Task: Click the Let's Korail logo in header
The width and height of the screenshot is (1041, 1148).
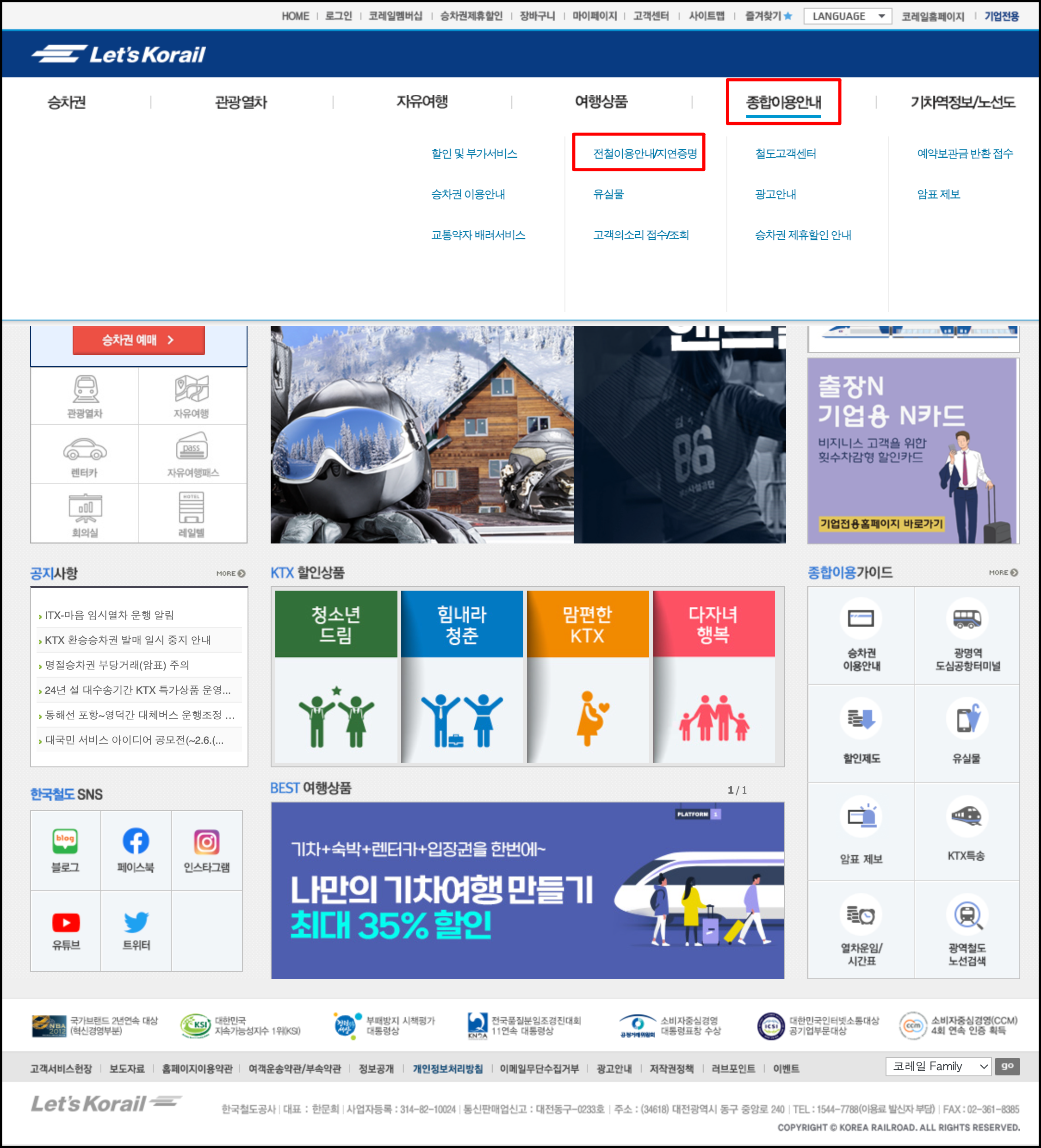Action: click(118, 54)
